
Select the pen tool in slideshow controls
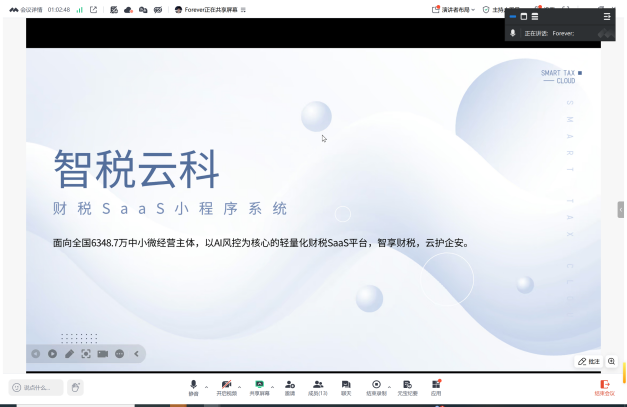[x=69, y=354]
